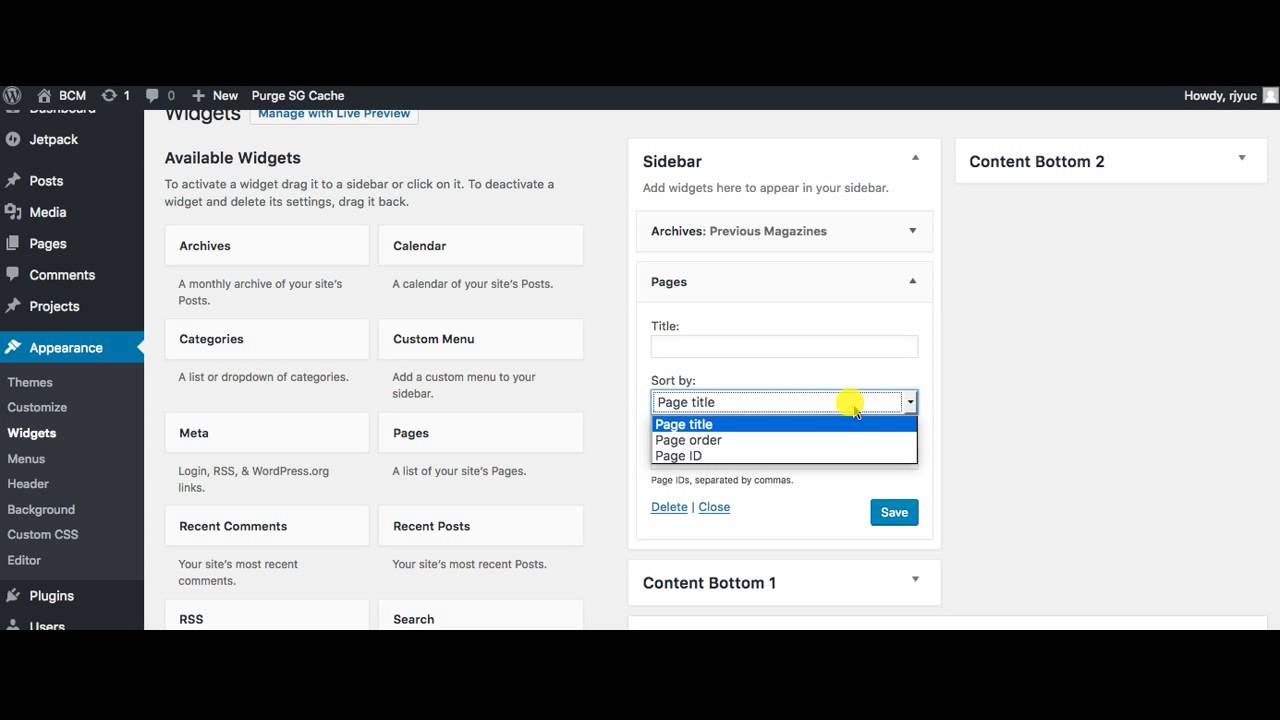Click the 'Available Widgets' heading
Screen dimensions: 1280x720
[232, 158]
